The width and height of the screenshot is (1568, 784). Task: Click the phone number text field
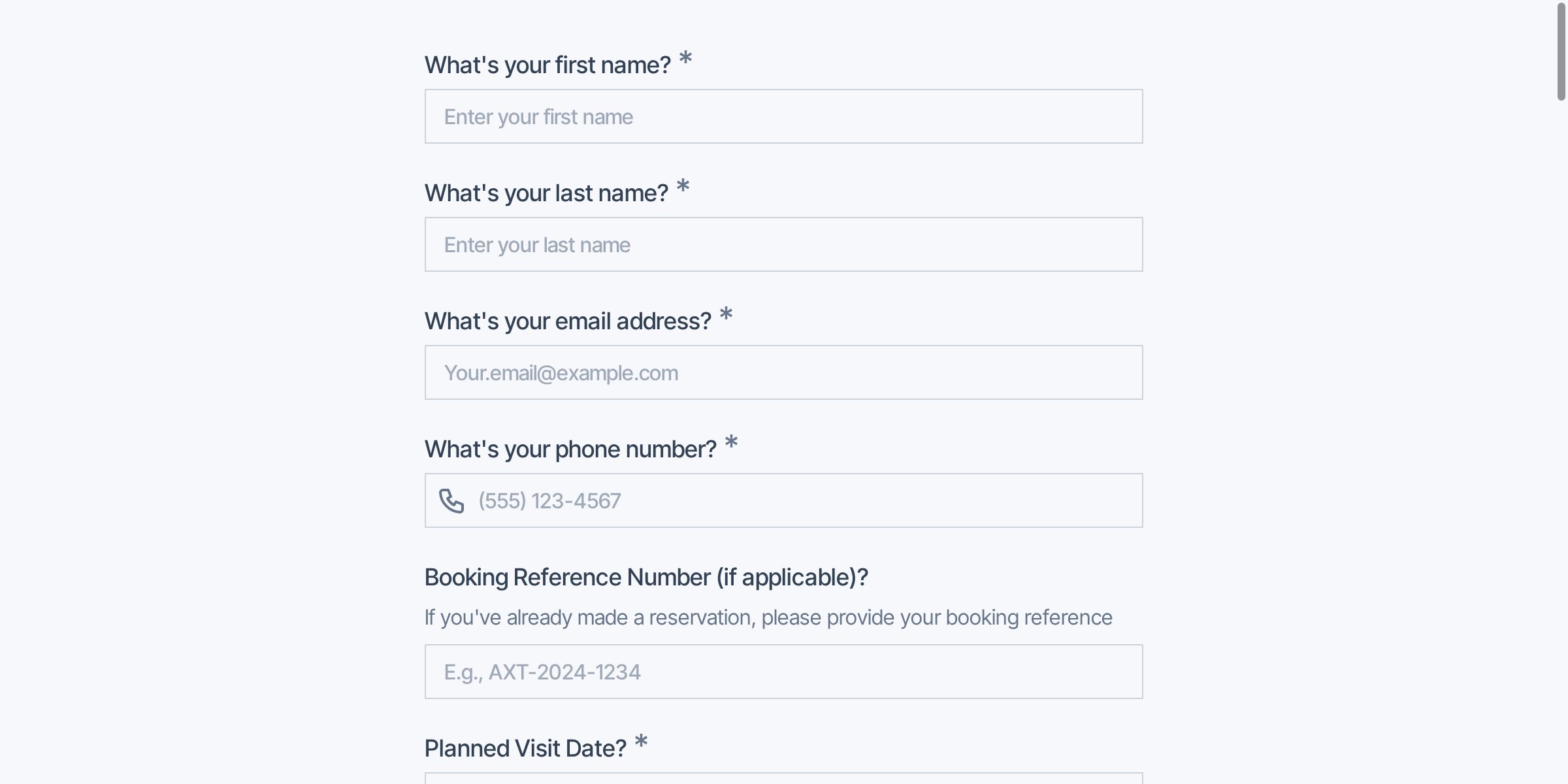(x=804, y=501)
